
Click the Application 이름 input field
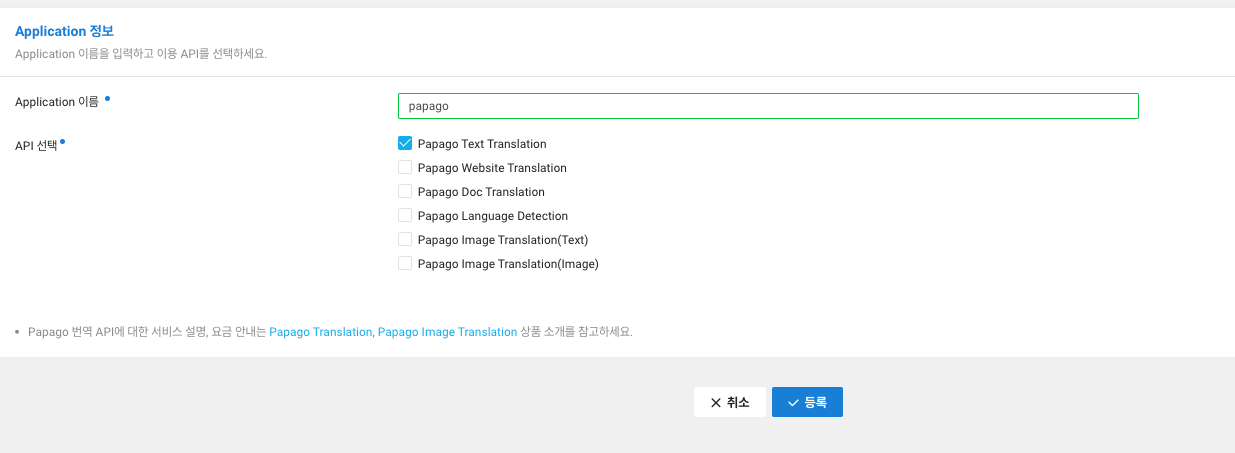pos(768,106)
